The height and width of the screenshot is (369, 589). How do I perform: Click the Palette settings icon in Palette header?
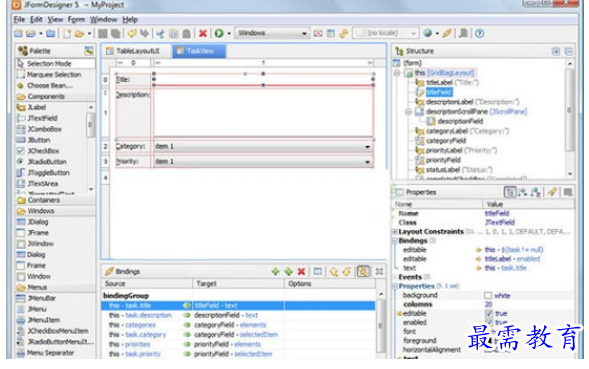89,51
